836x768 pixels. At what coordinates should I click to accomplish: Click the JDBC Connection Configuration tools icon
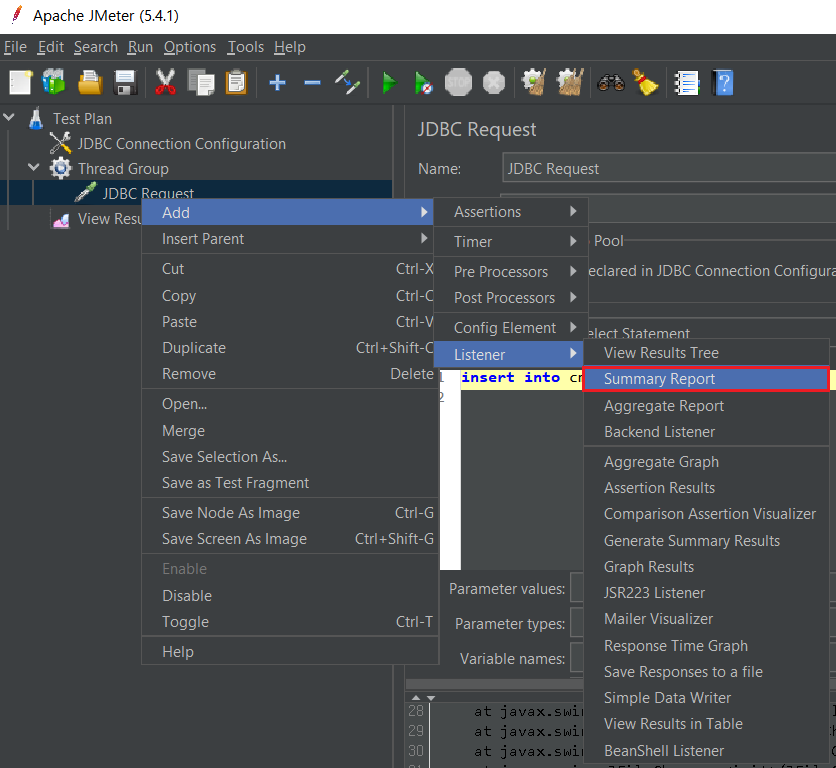pos(60,143)
